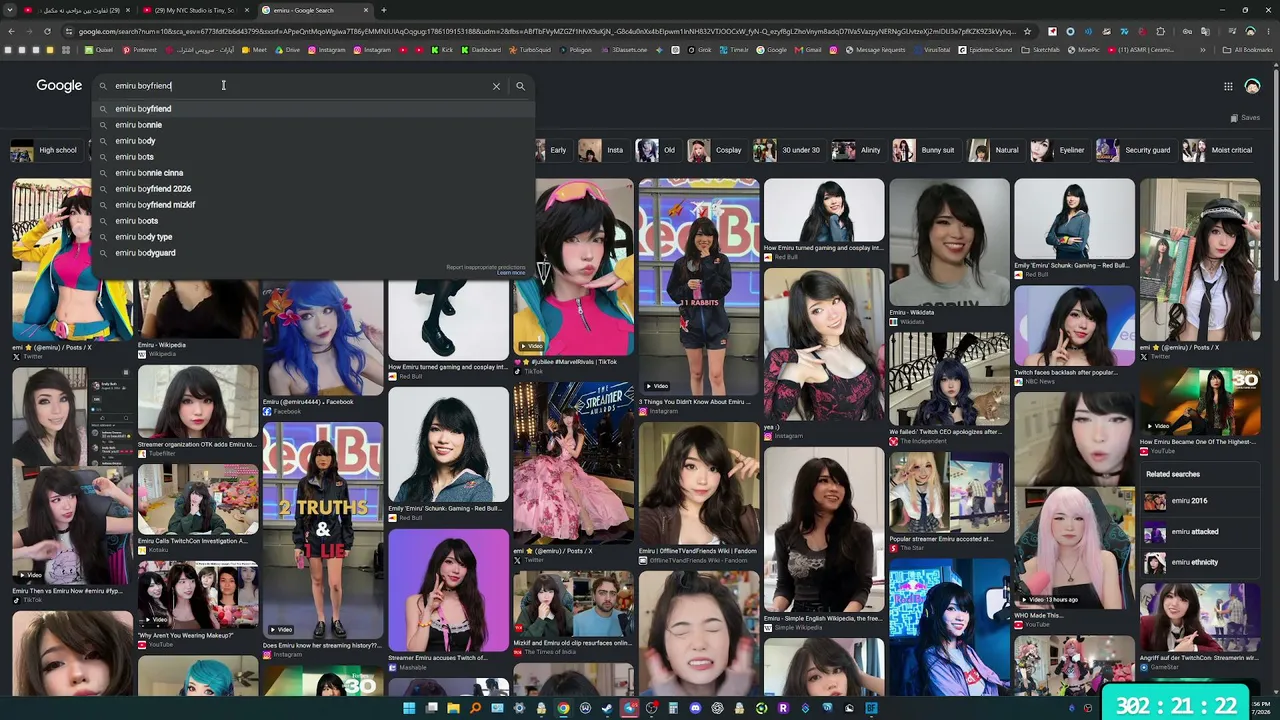Open '2 Truths & 1 Lie' Instagram video result

click(322, 530)
